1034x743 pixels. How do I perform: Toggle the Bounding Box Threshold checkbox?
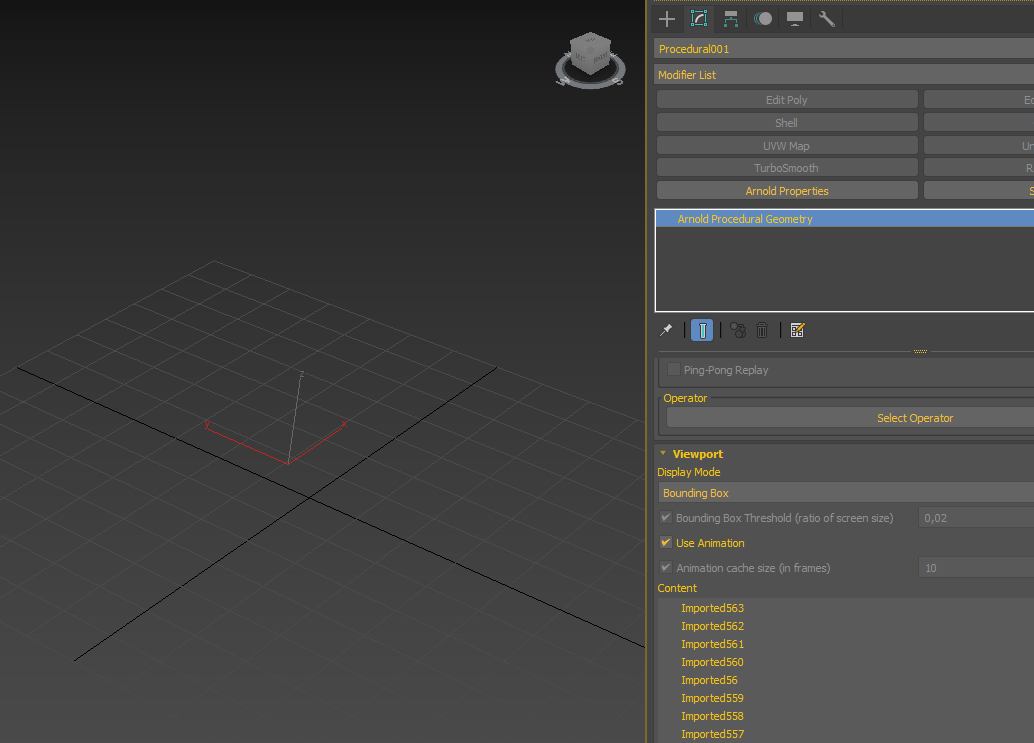point(666,518)
